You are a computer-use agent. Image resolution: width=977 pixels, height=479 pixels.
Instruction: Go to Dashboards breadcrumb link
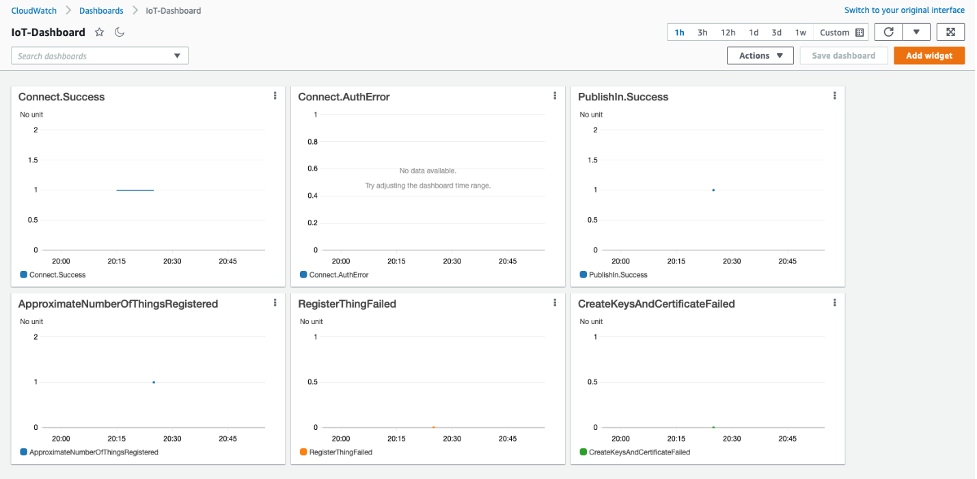(x=101, y=11)
